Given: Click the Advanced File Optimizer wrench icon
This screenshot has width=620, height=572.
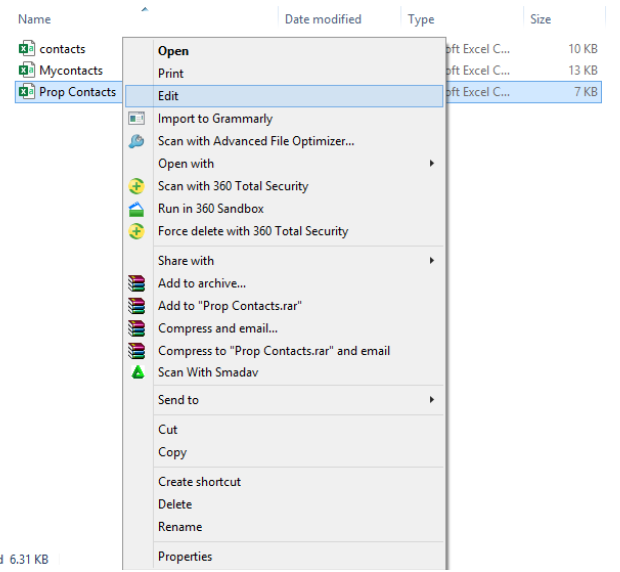Looking at the screenshot, I should pos(136,141).
